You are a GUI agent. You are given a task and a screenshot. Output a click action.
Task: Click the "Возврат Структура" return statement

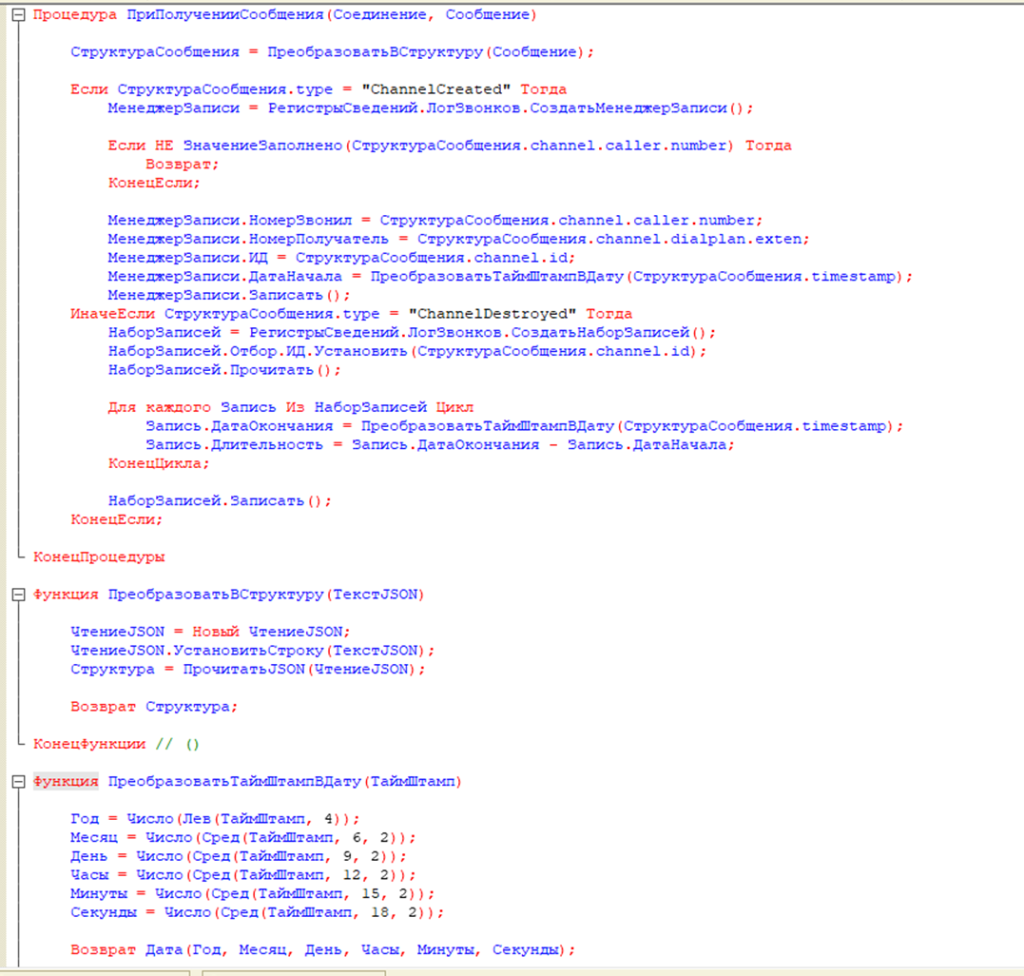(x=154, y=706)
